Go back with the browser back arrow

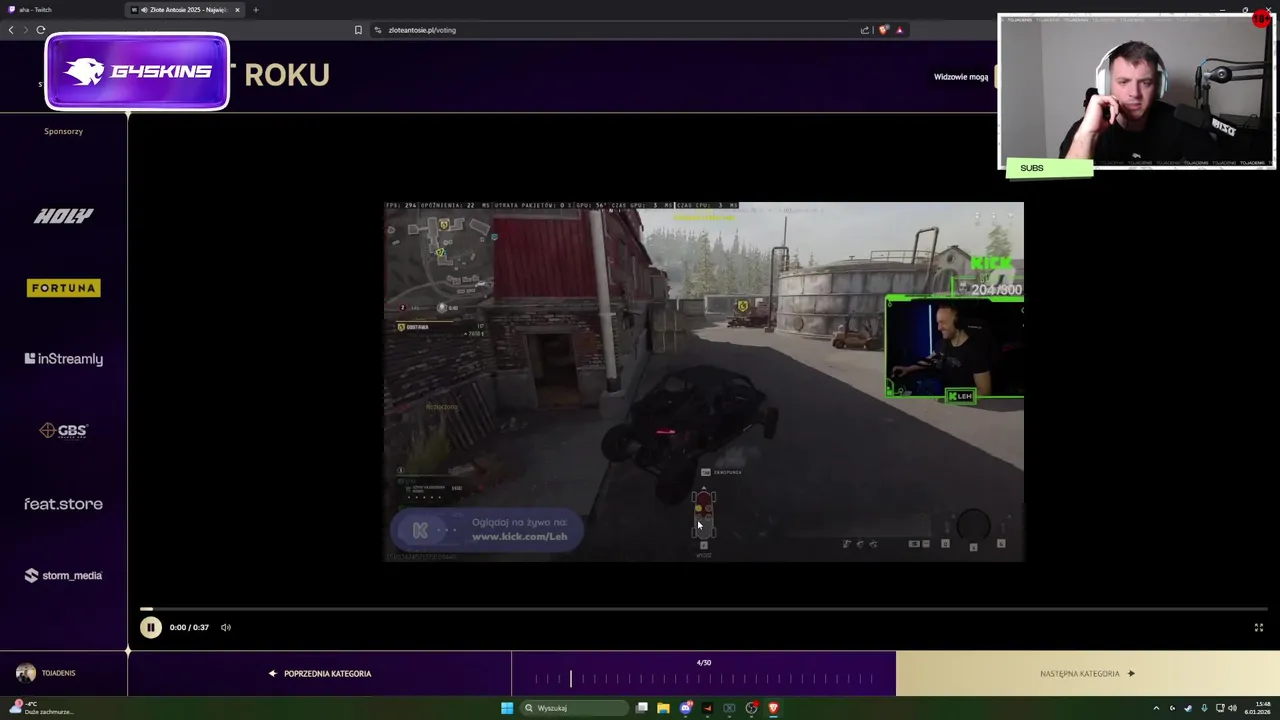11,30
